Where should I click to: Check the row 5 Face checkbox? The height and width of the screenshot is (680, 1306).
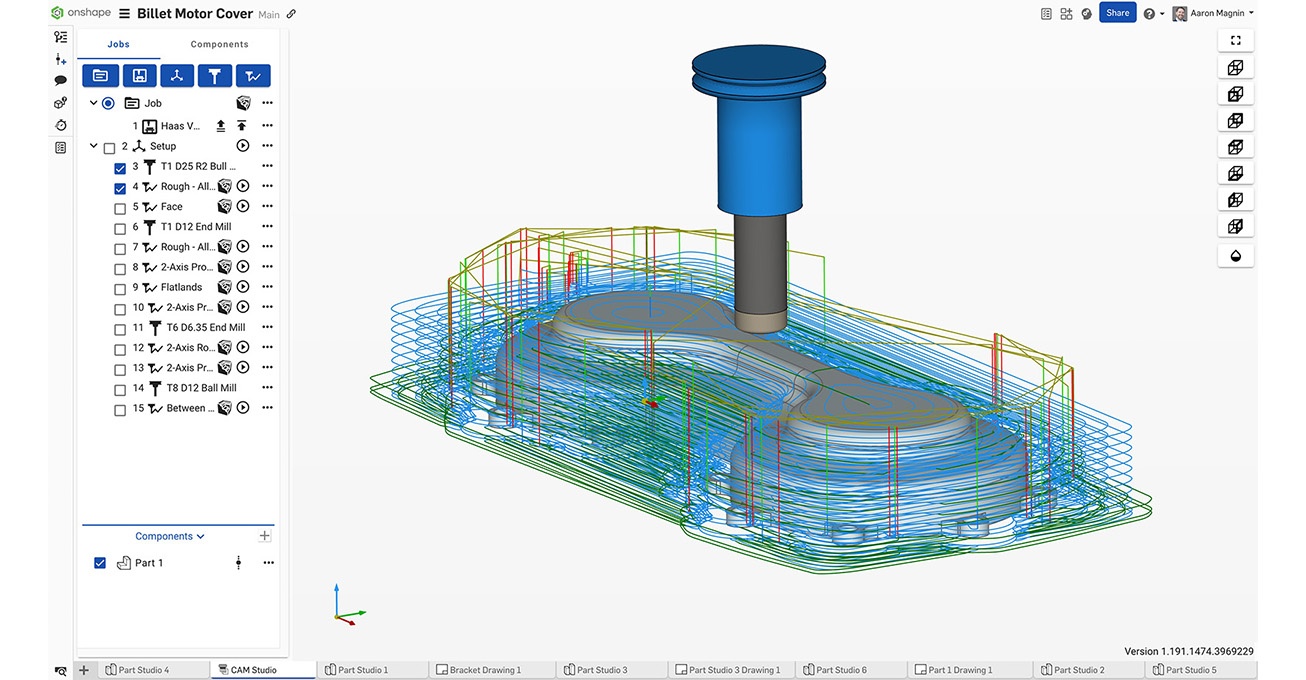pyautogui.click(x=120, y=208)
